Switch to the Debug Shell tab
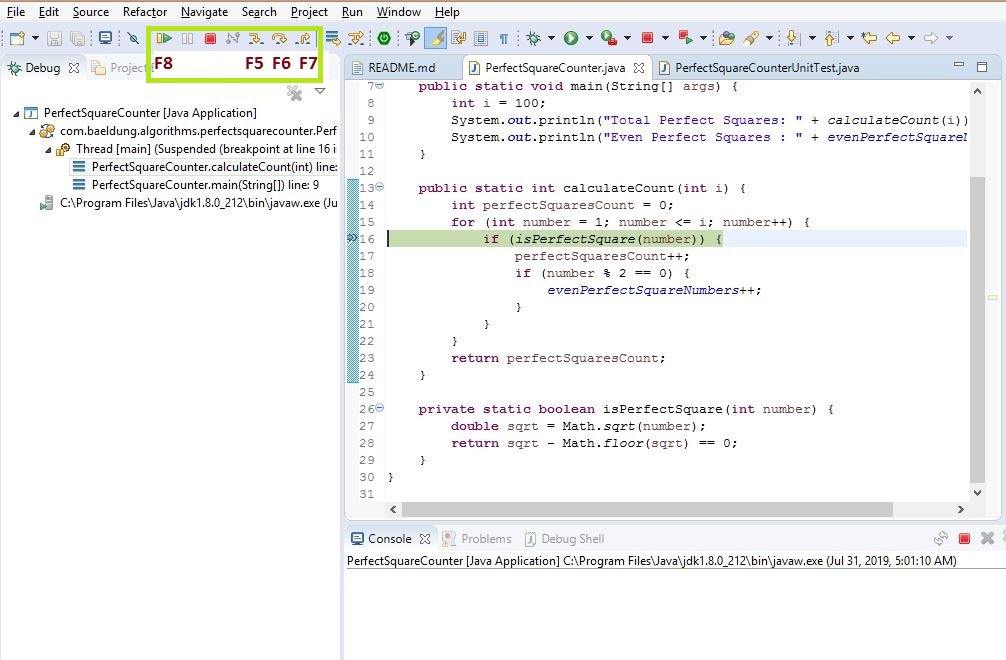Screen dimensions: 1006x660 click(x=565, y=539)
